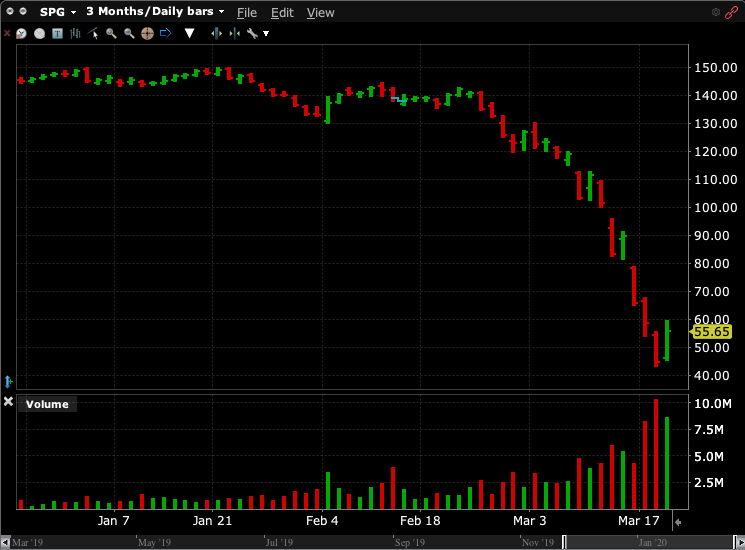Click the Jan 7 date axis label
745x550 pixels.
[114, 521]
